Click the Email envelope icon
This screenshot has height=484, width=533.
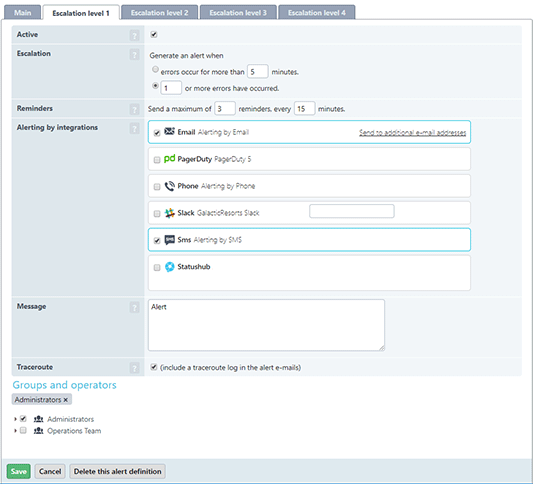(x=169, y=131)
